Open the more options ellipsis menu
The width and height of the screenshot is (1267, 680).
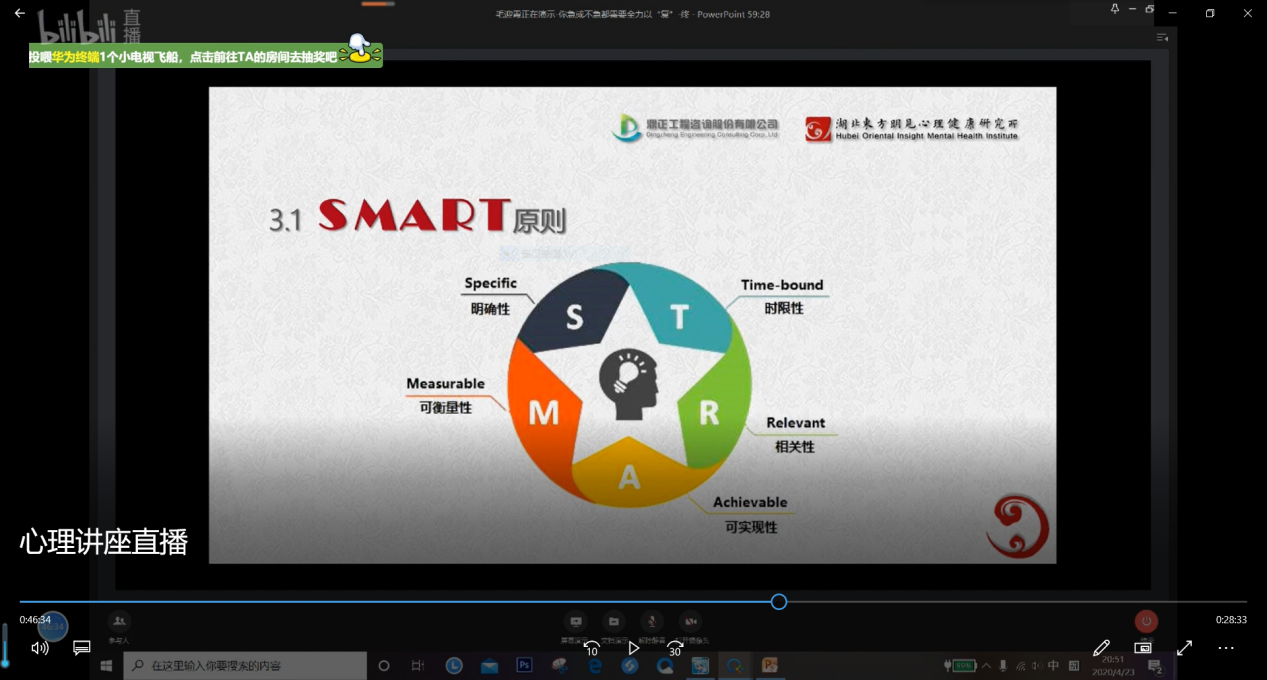tap(1226, 648)
